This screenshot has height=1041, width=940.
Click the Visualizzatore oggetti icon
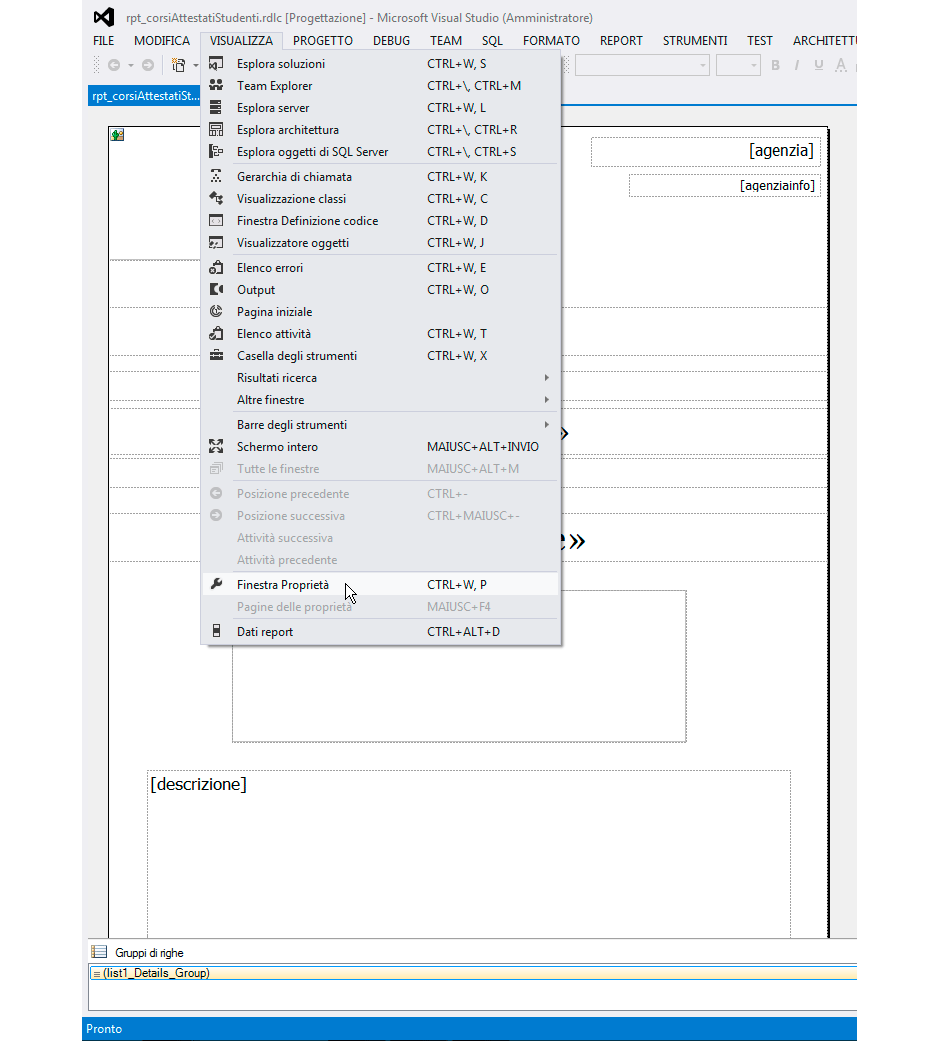point(216,242)
